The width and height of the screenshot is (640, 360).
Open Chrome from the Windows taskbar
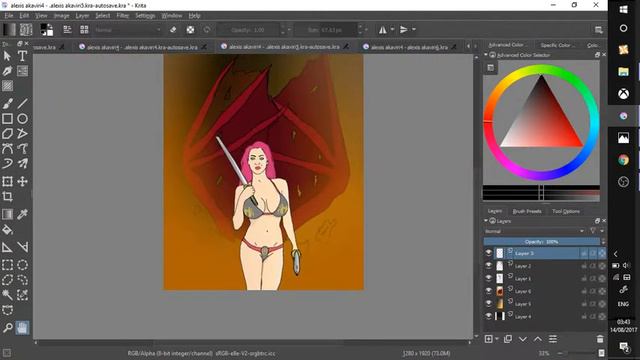tap(623, 160)
